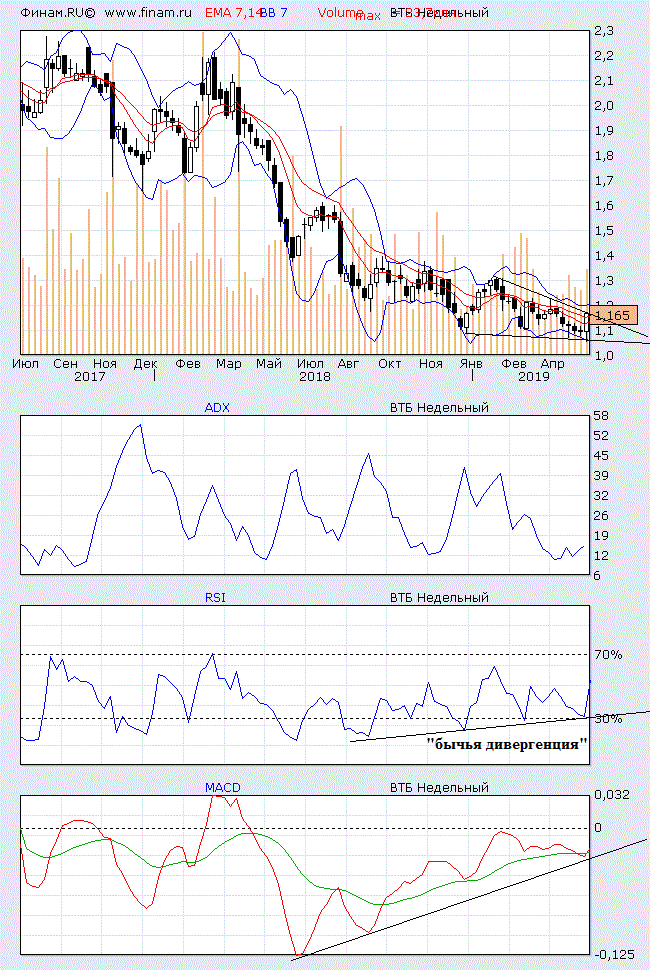This screenshot has height=970, width=650.
Task: Click the 19 value on ADX axis
Action: [601, 536]
